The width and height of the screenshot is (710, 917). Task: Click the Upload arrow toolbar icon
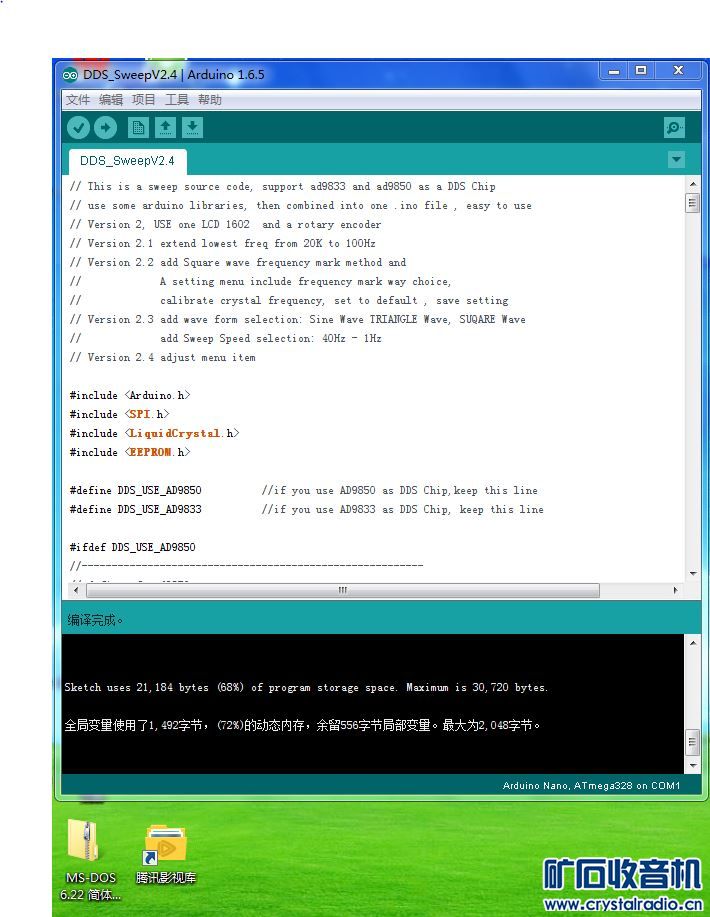point(105,127)
